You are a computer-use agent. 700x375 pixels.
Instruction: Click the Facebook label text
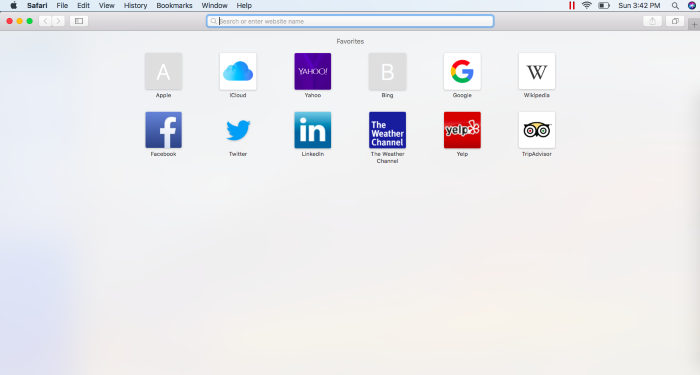[163, 154]
